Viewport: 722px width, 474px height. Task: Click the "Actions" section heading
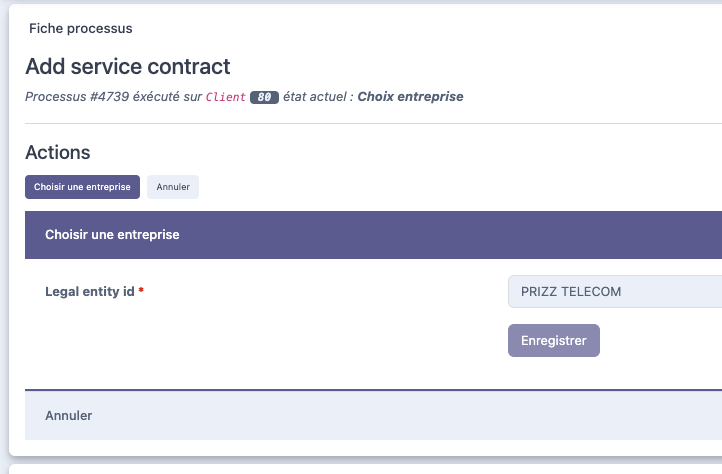[x=58, y=153]
